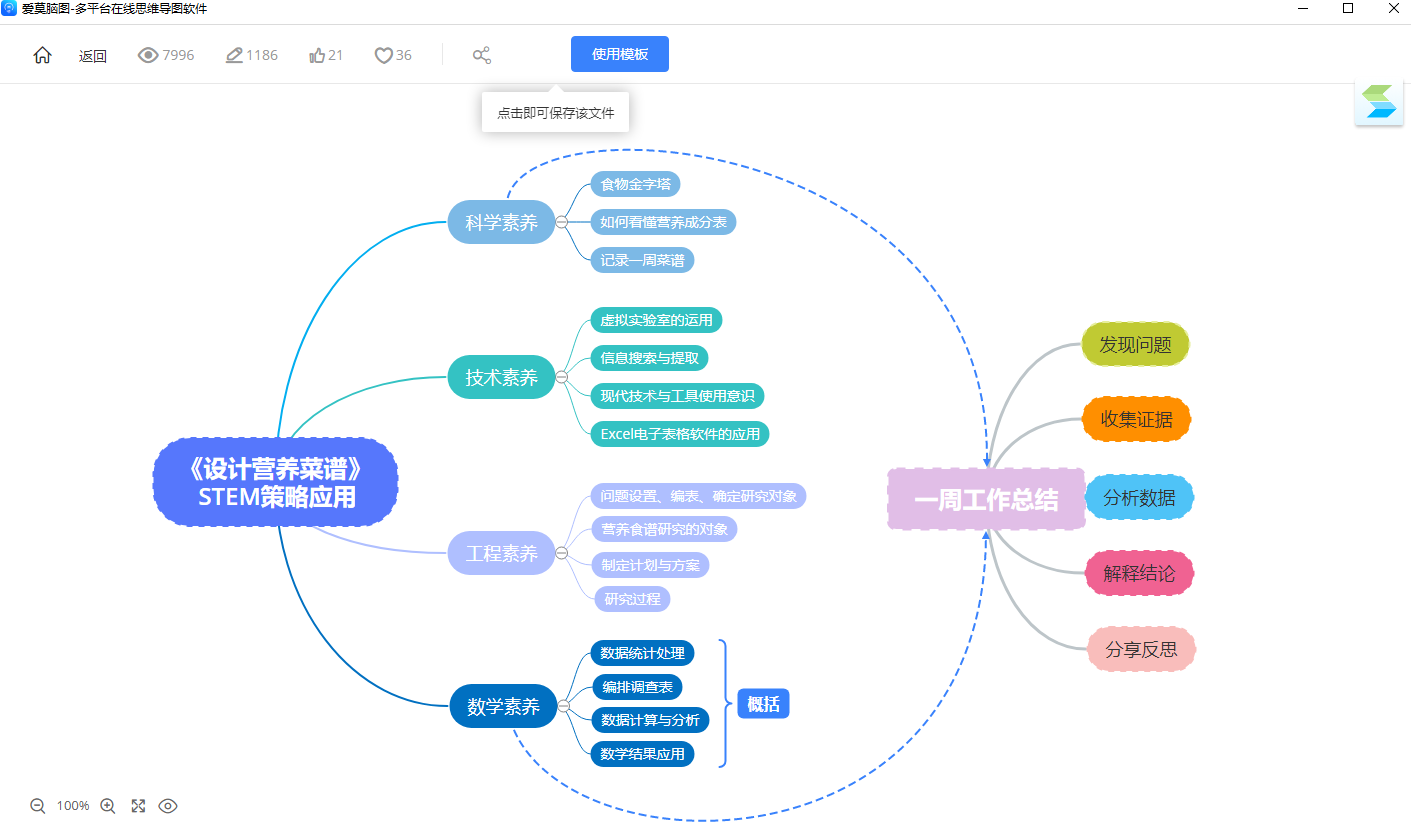
Task: Select the 工程素养 node
Action: coord(501,553)
